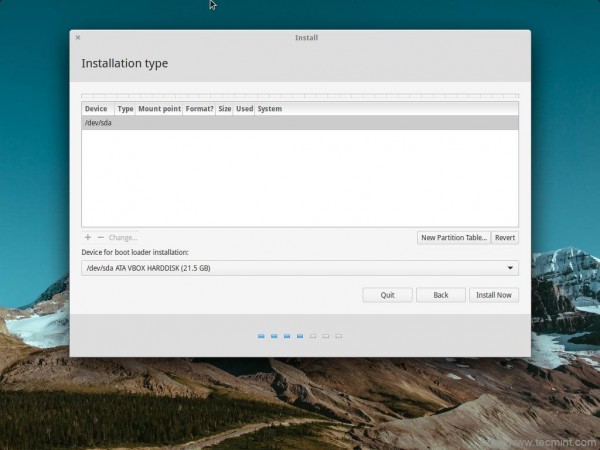Close the Install window
600x450 pixels.
(x=78, y=38)
